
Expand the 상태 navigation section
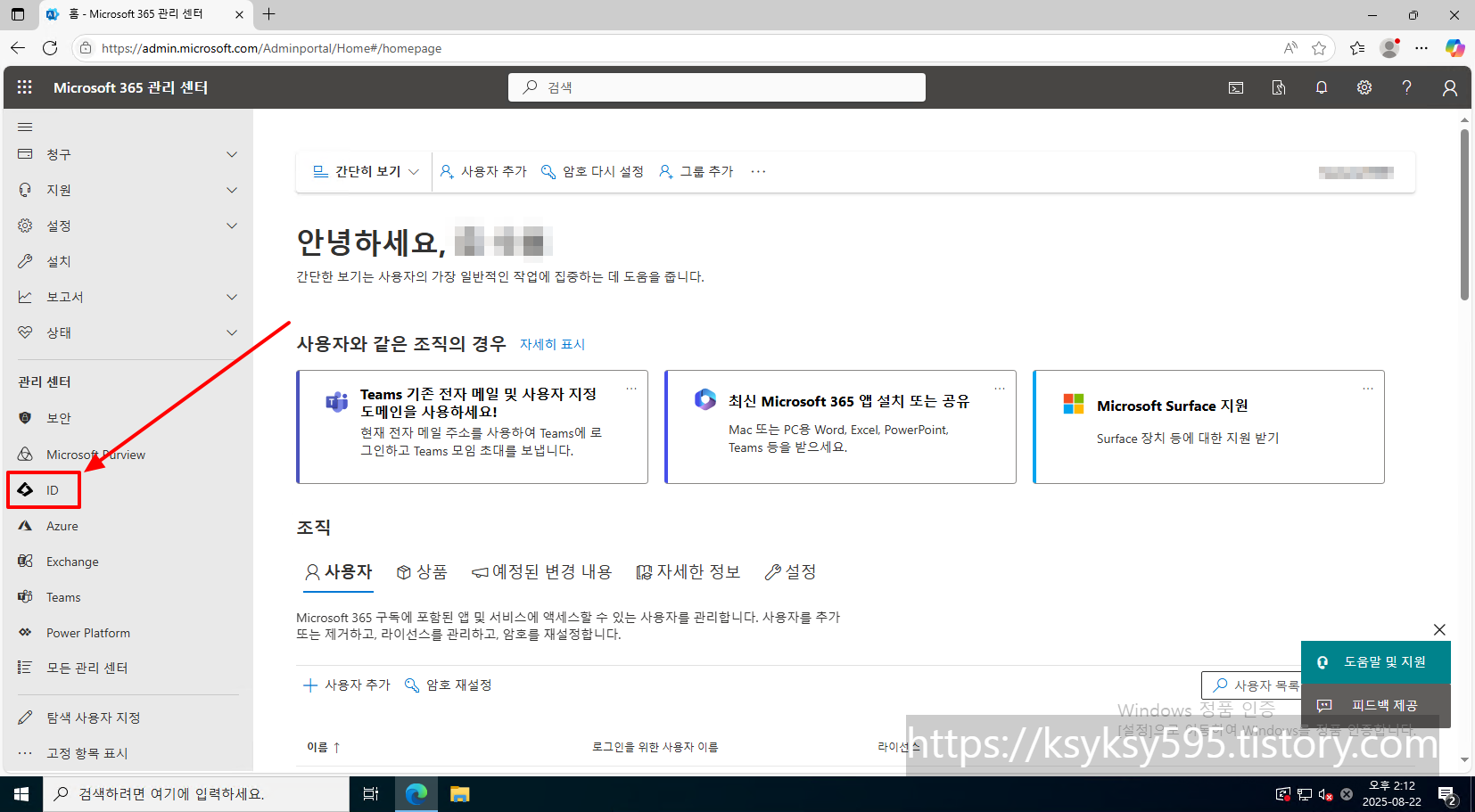232,332
